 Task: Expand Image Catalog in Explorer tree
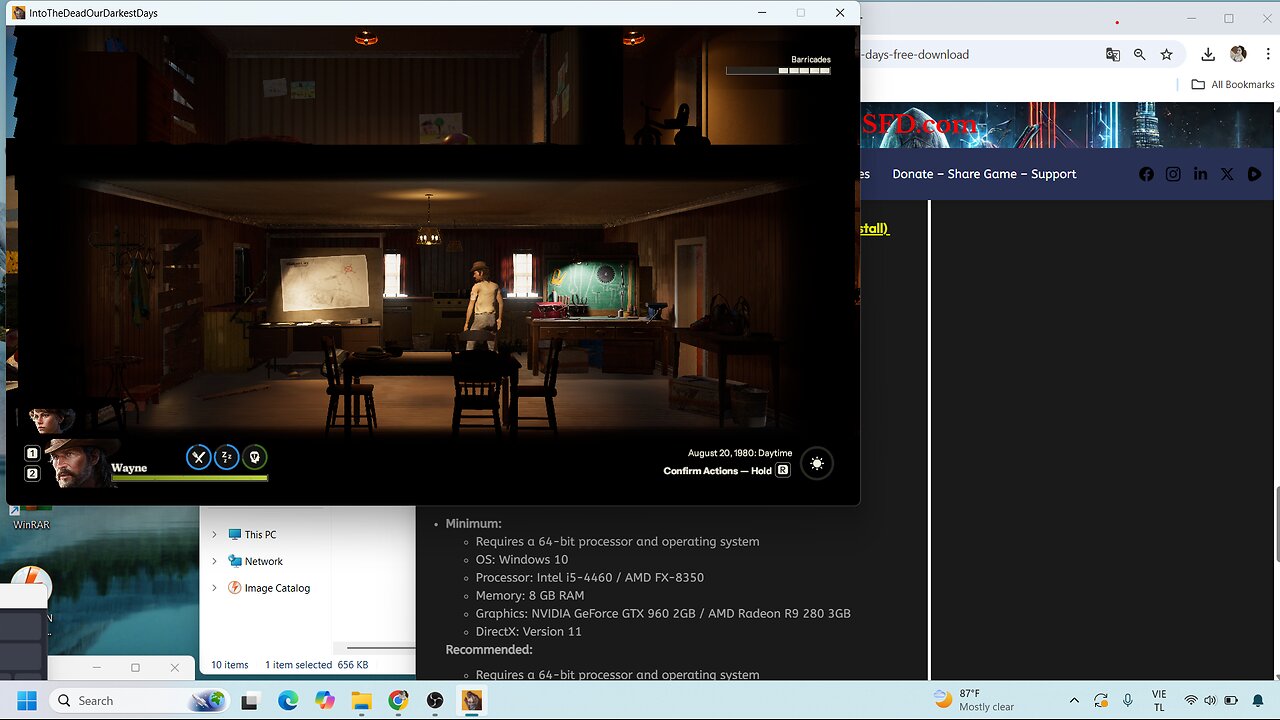(214, 588)
